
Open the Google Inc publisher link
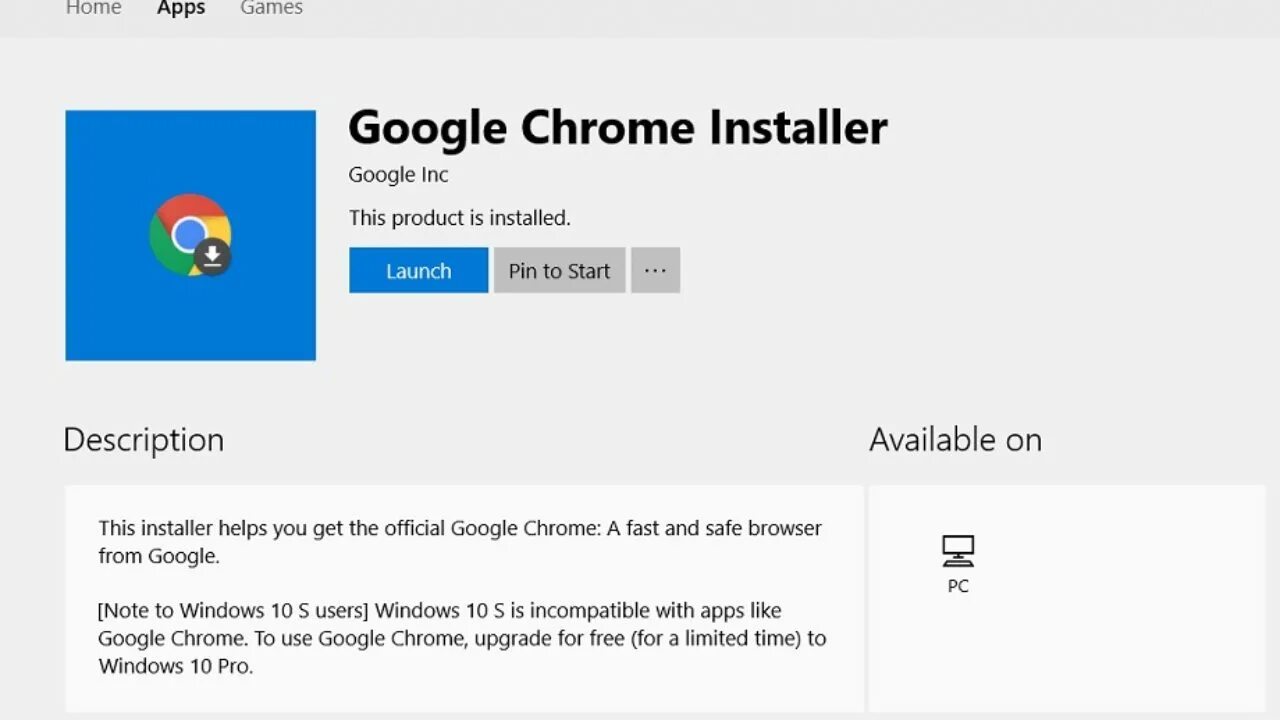[398, 175]
